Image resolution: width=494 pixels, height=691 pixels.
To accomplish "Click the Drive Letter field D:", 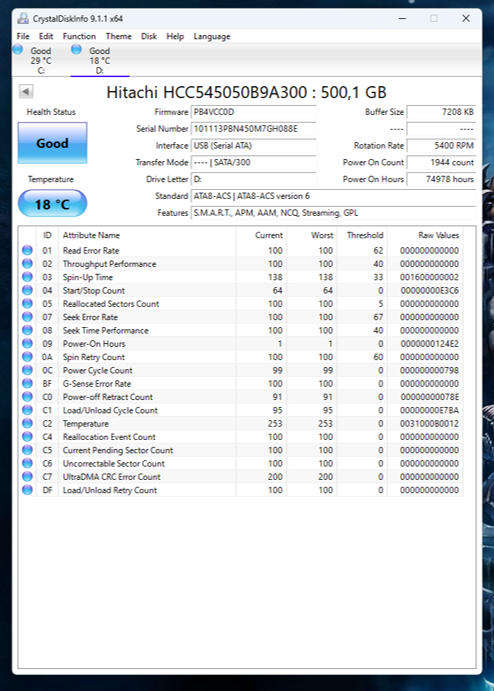I will (253, 179).
